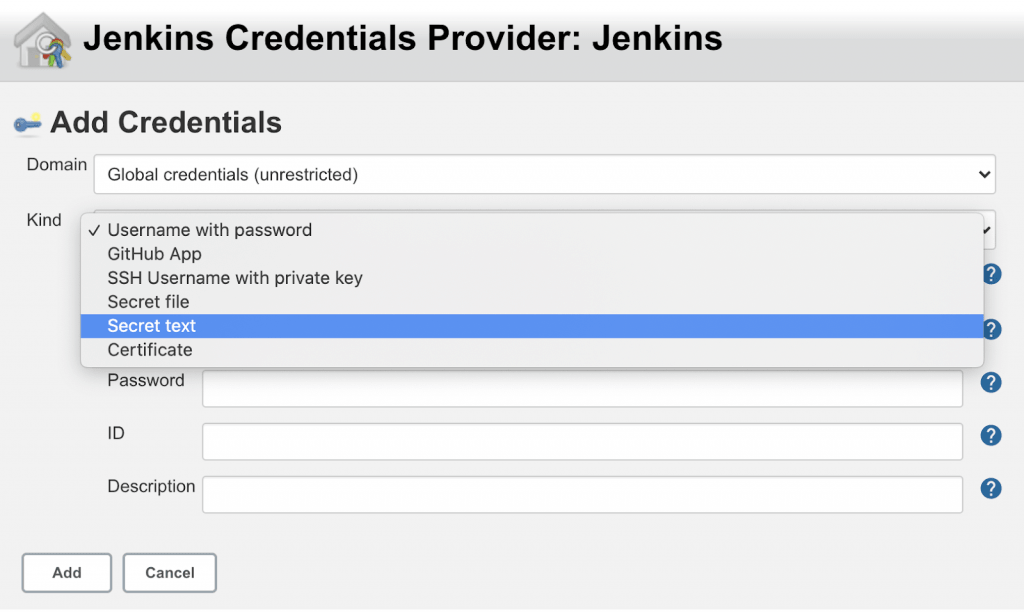Click the topmost help icon below Kind dropdown
The width and height of the screenshot is (1024, 612).
pyautogui.click(x=991, y=274)
